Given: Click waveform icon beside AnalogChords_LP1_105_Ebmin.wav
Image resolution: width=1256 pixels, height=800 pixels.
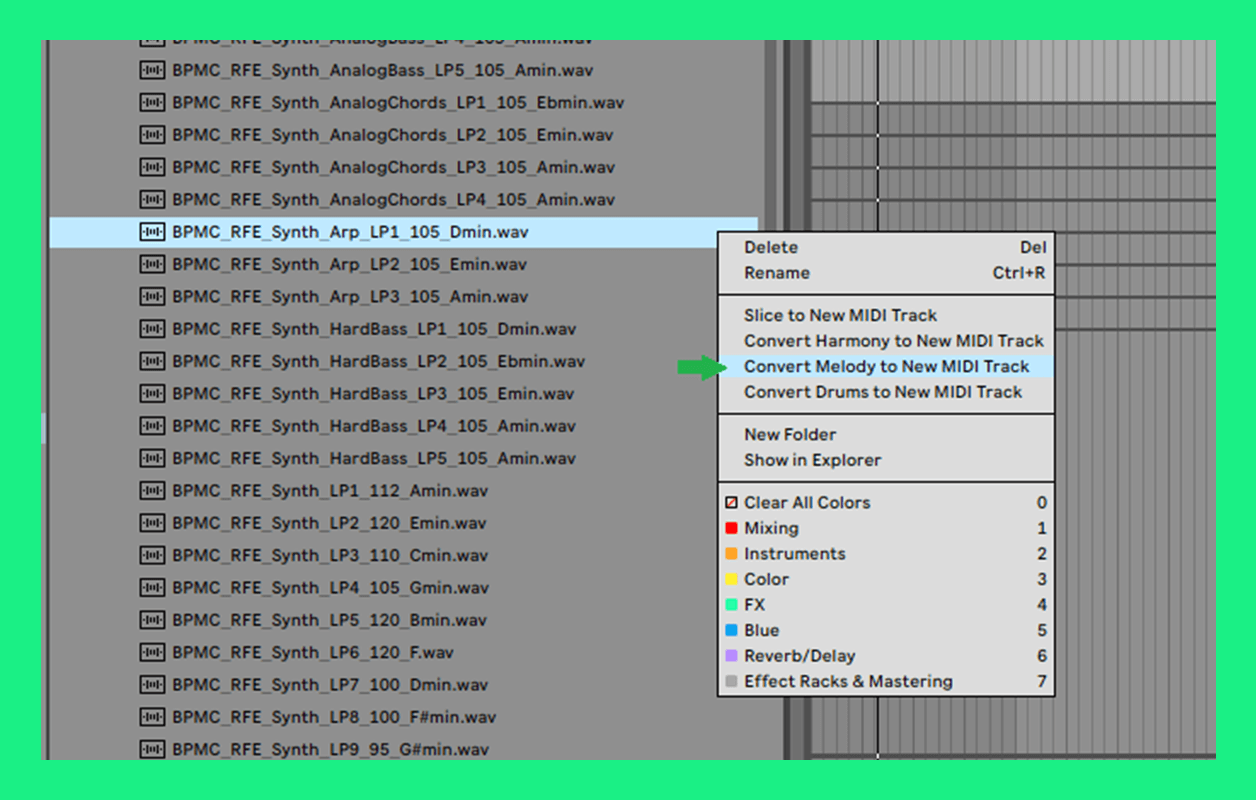Looking at the screenshot, I should tap(152, 103).
